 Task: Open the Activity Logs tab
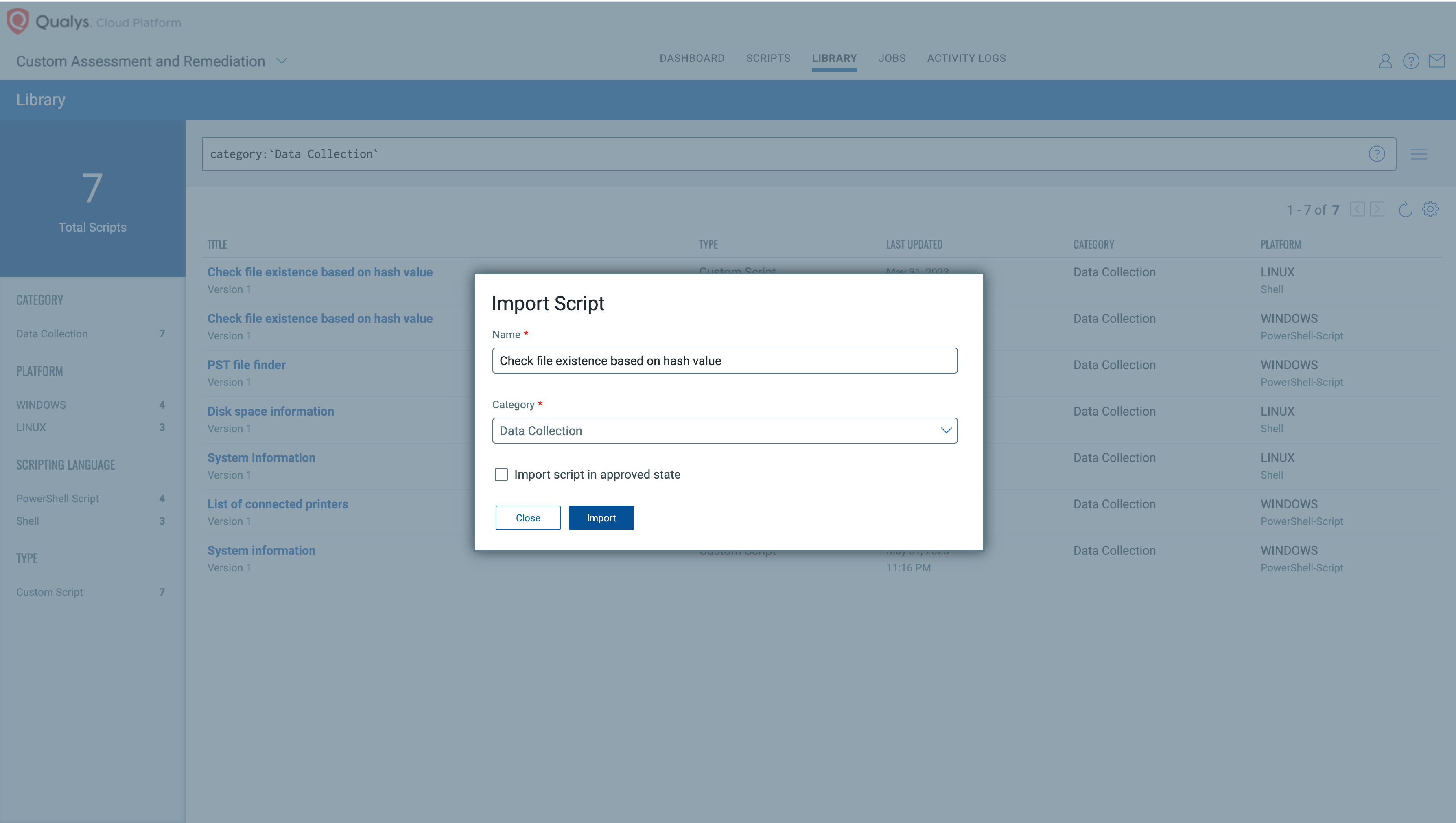click(966, 58)
